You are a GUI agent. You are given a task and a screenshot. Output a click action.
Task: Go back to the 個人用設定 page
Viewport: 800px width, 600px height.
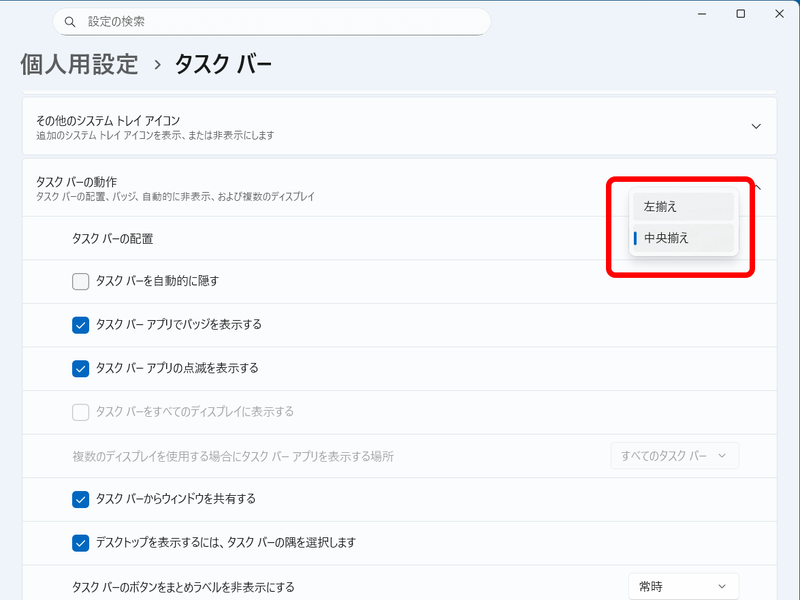77,63
